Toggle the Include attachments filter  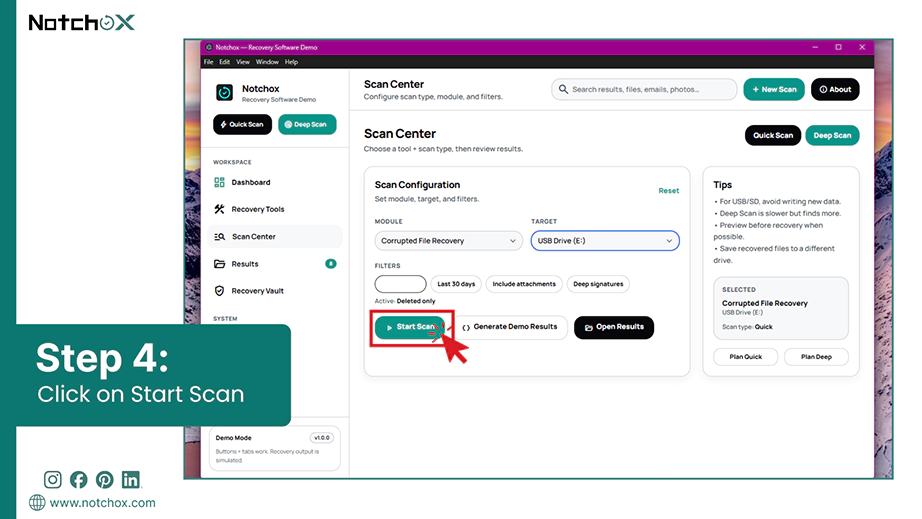pos(524,284)
